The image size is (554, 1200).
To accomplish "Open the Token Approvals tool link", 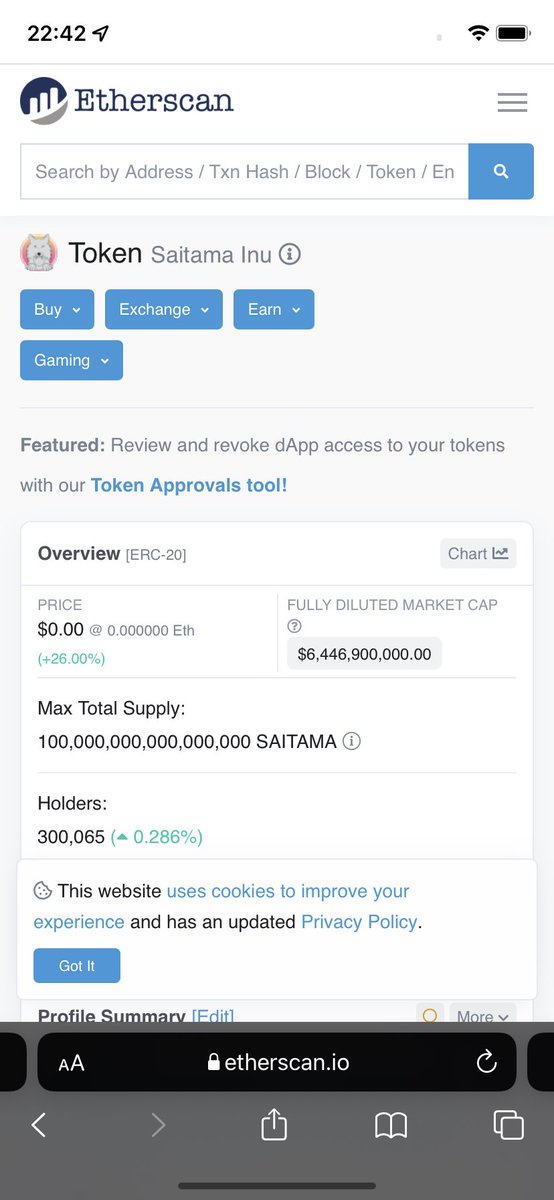I will [x=189, y=485].
